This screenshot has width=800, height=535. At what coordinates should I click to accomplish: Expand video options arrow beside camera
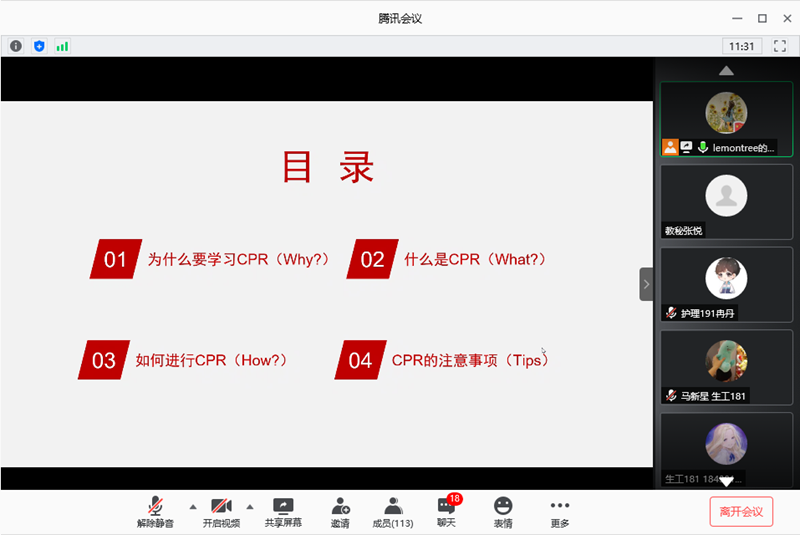click(250, 506)
